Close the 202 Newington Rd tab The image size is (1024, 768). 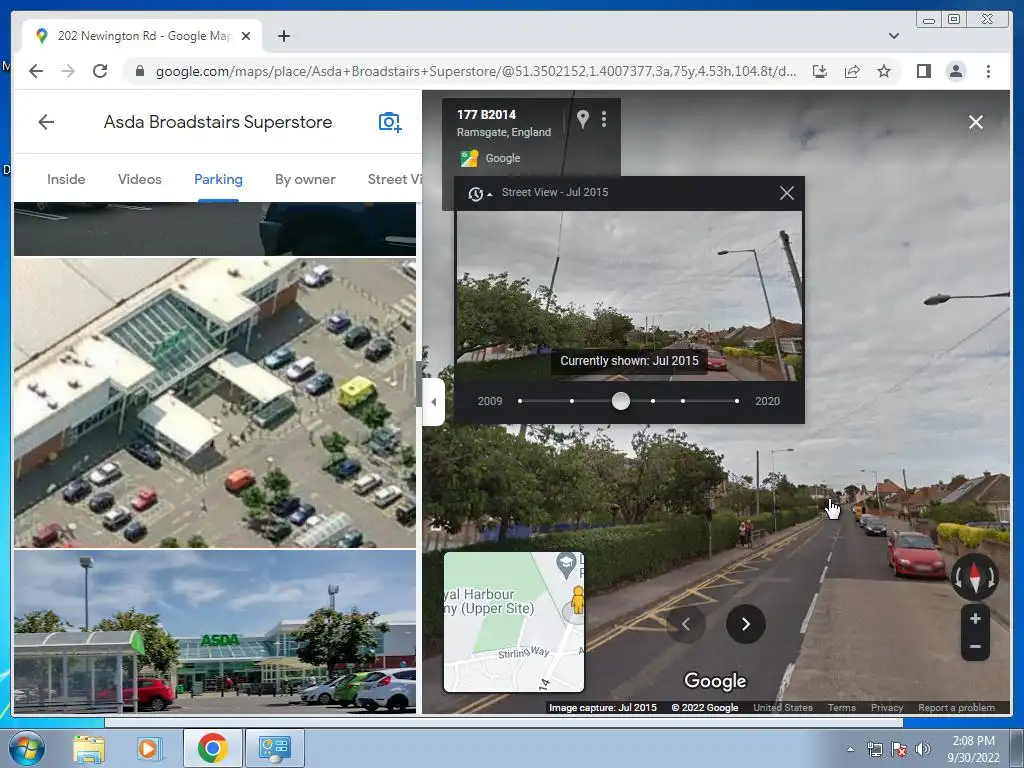click(x=246, y=36)
